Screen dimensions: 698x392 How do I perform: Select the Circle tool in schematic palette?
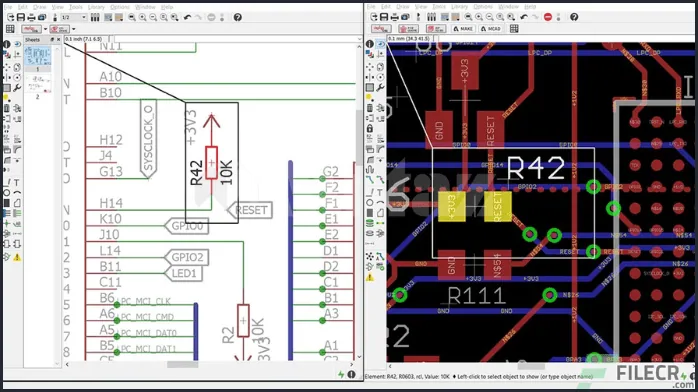pos(7,193)
